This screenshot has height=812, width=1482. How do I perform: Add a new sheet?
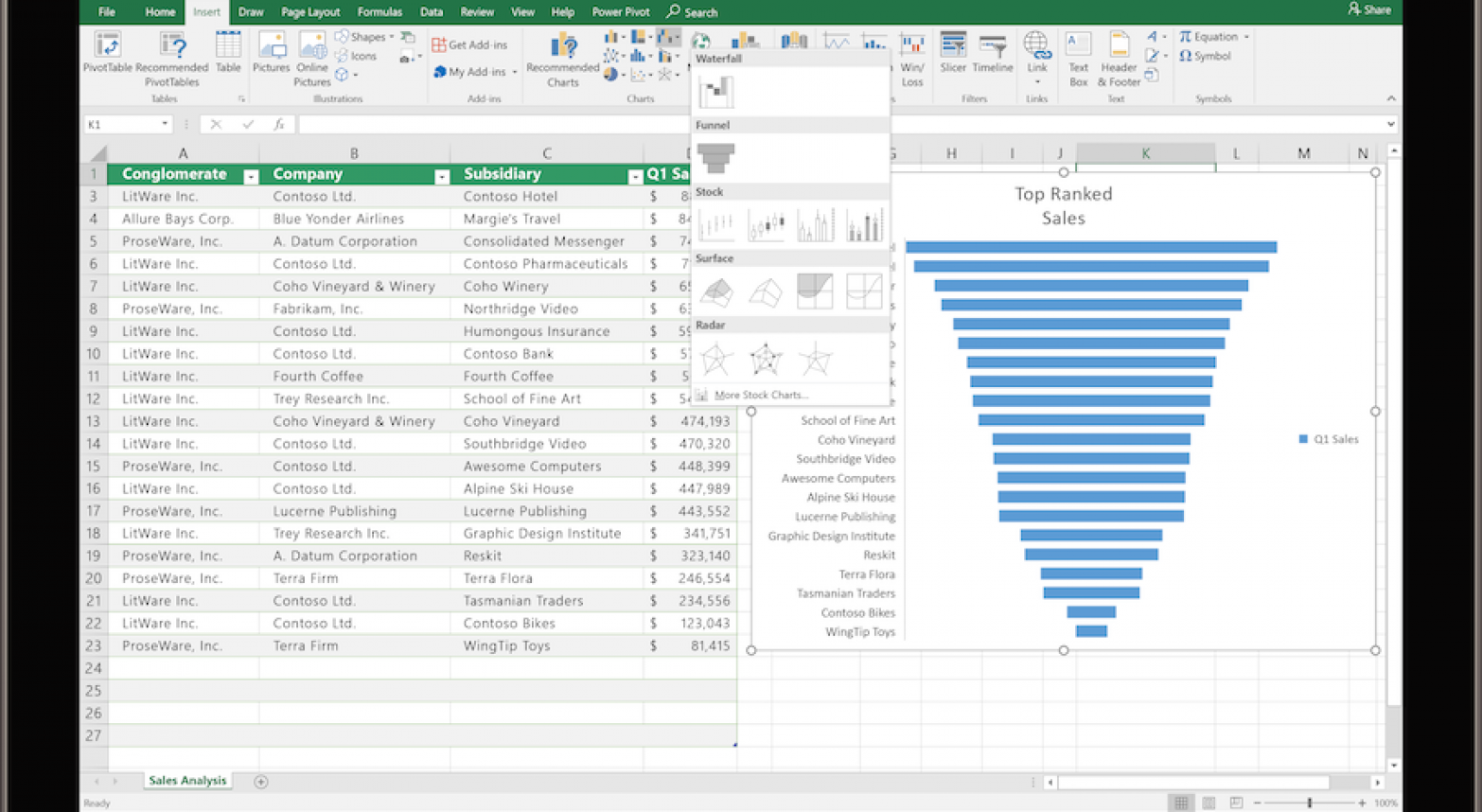point(261,782)
